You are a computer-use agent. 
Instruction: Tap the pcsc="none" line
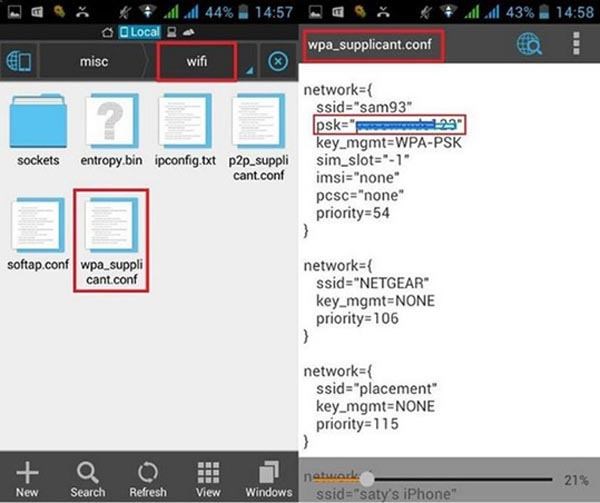(360, 195)
